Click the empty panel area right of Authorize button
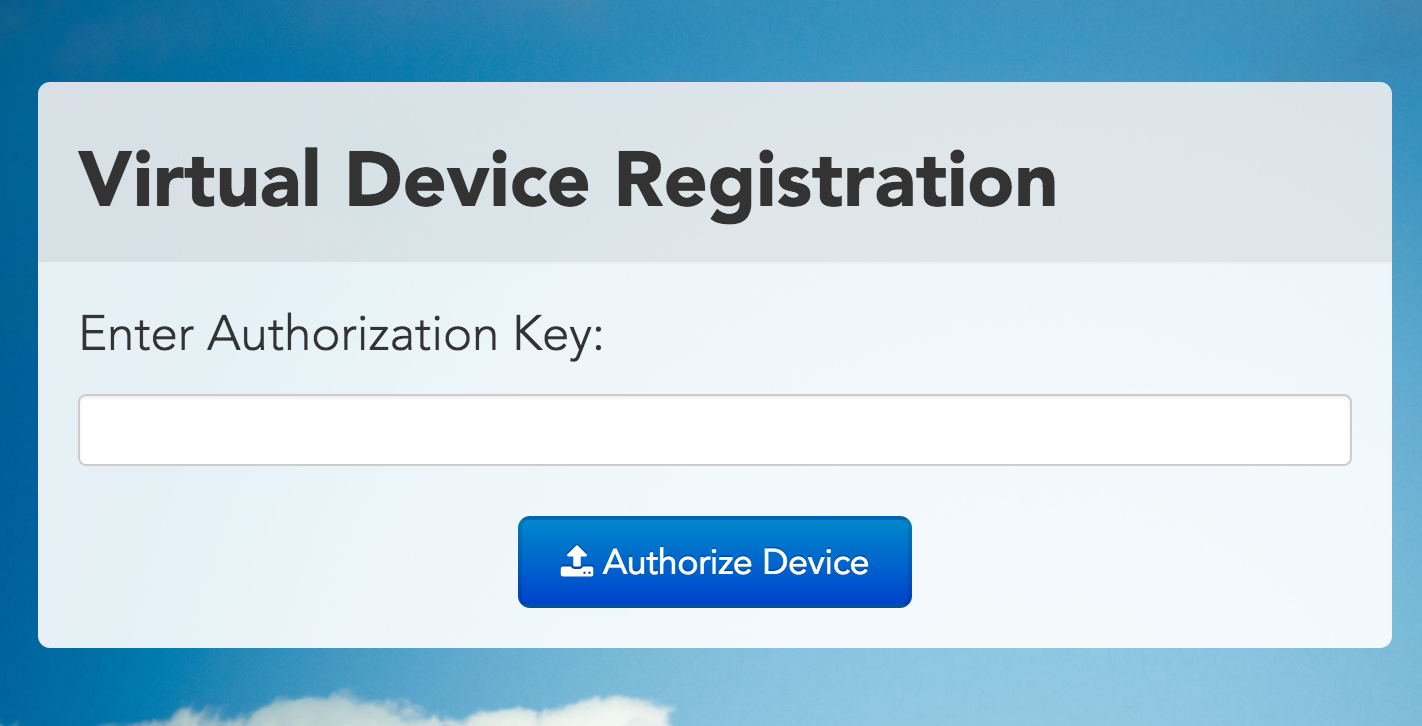This screenshot has height=726, width=1422. point(1150,562)
